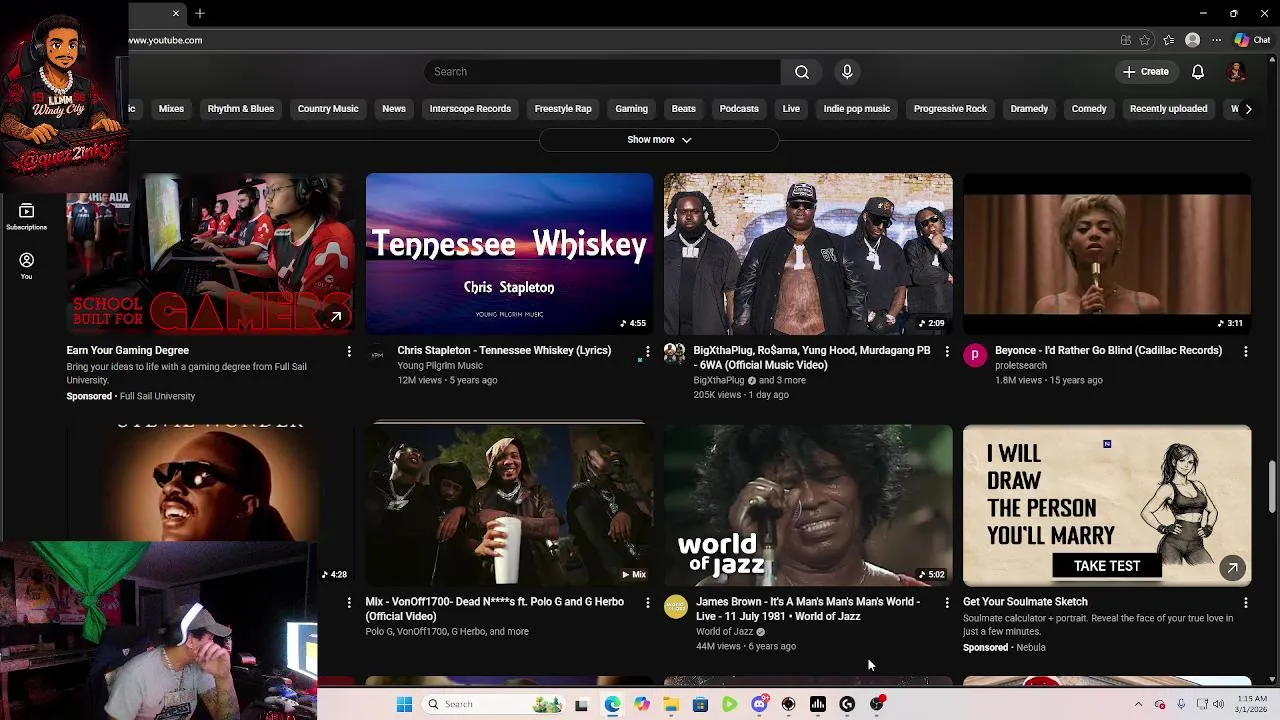
Task: Select the Progressive Rock chip
Action: [x=950, y=109]
